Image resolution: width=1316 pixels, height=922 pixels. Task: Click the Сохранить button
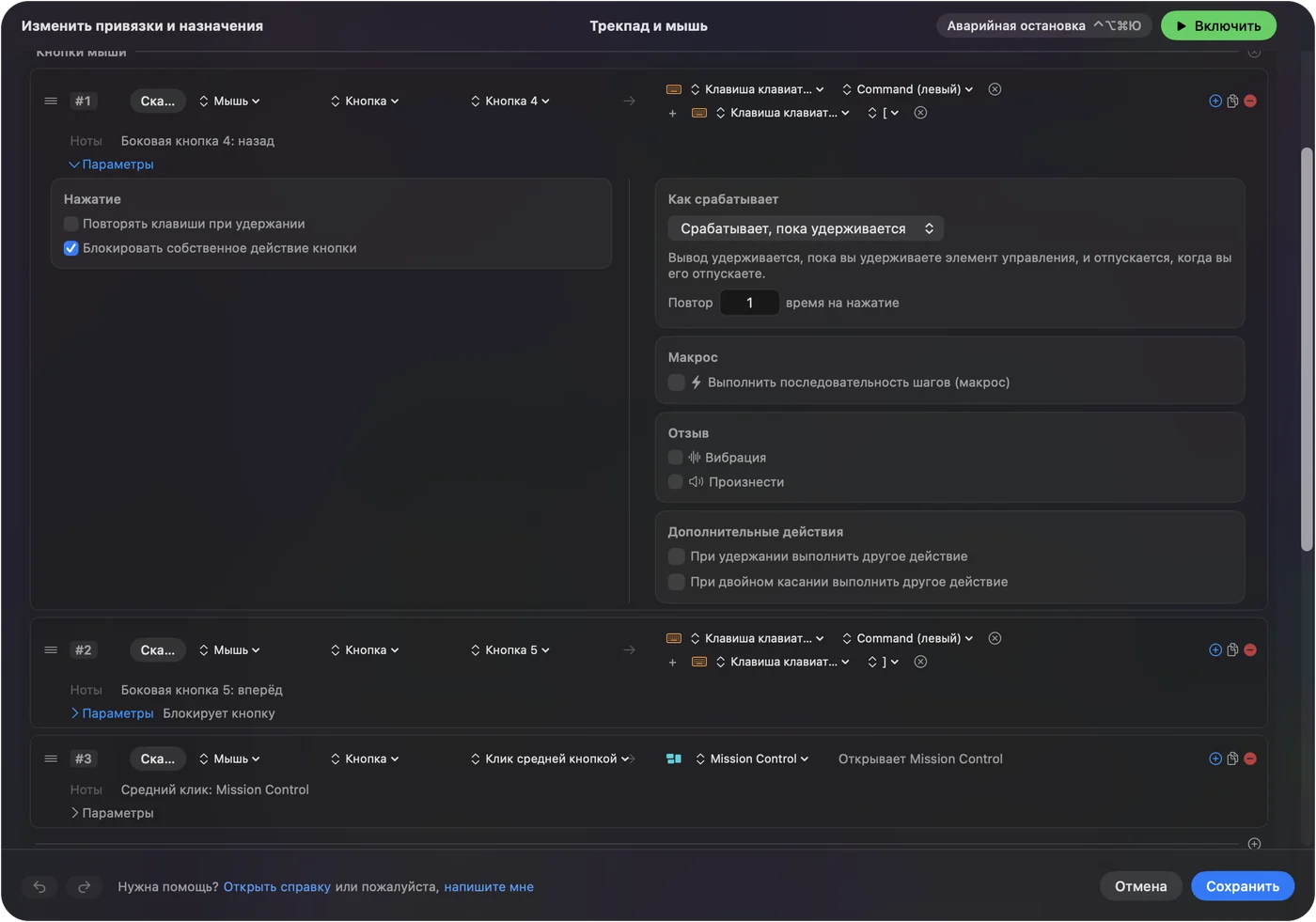[1243, 886]
